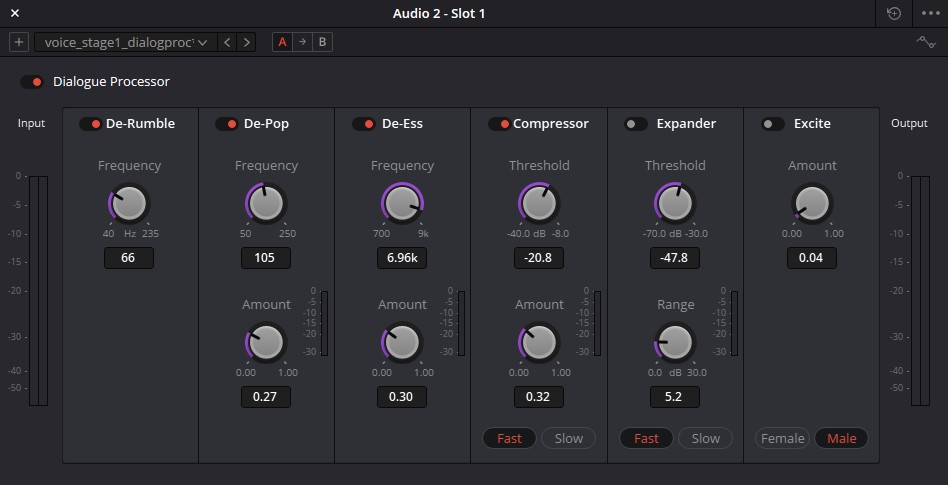The image size is (948, 485).
Task: Select Fast mode for the Expander
Action: pyautogui.click(x=646, y=438)
